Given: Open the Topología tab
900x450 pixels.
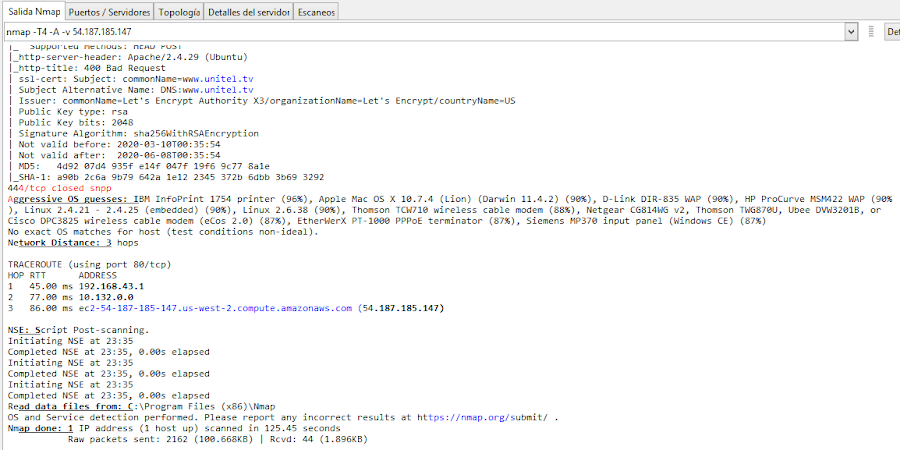Looking at the screenshot, I should tap(179, 12).
